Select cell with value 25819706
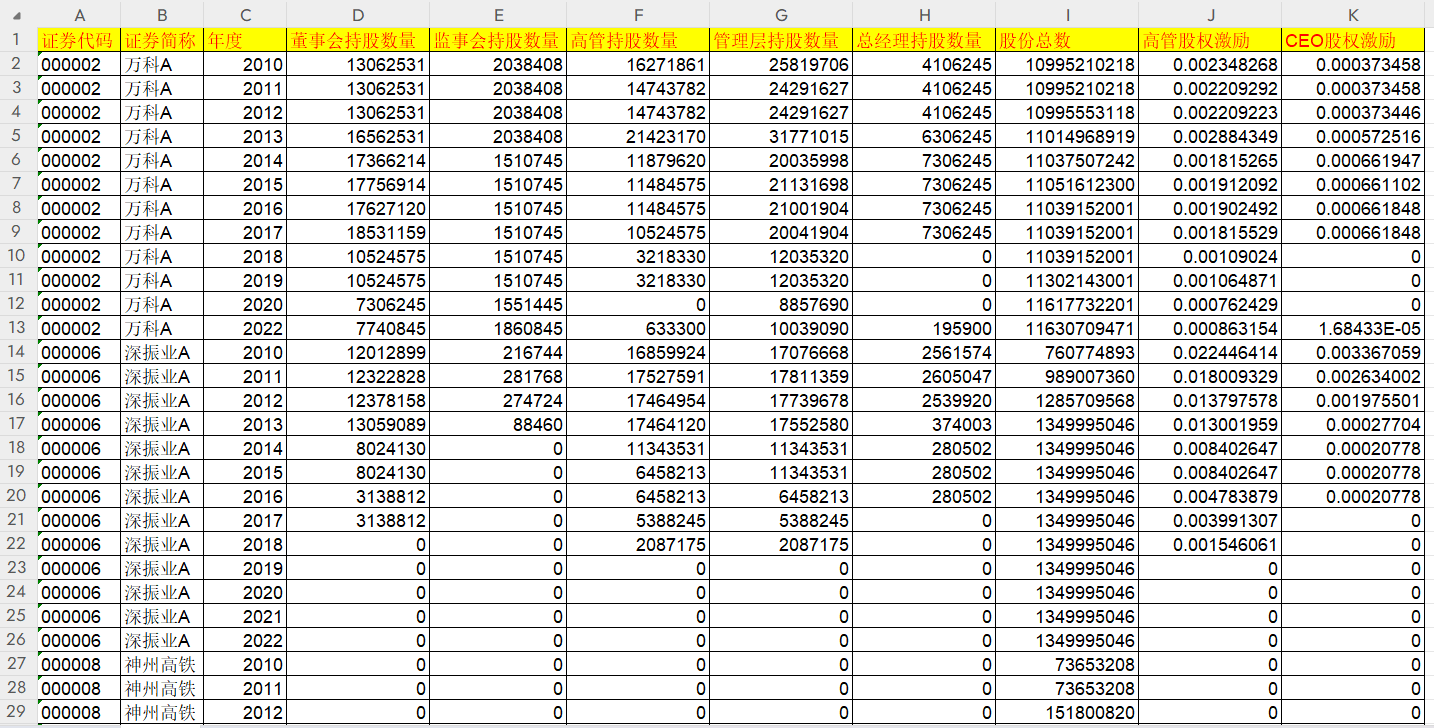The image size is (1434, 728). click(x=781, y=64)
